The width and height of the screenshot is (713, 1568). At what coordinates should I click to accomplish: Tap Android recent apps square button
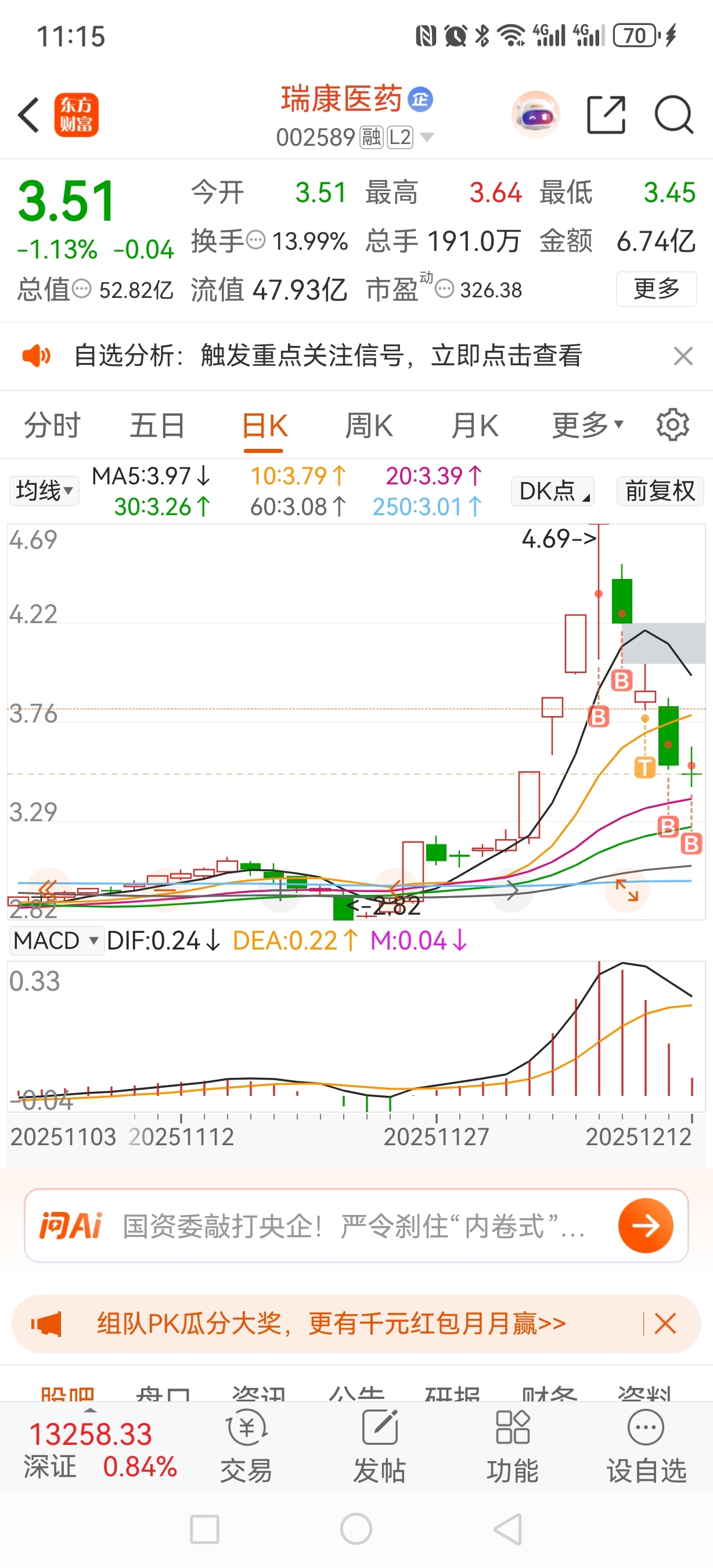tap(204, 1529)
